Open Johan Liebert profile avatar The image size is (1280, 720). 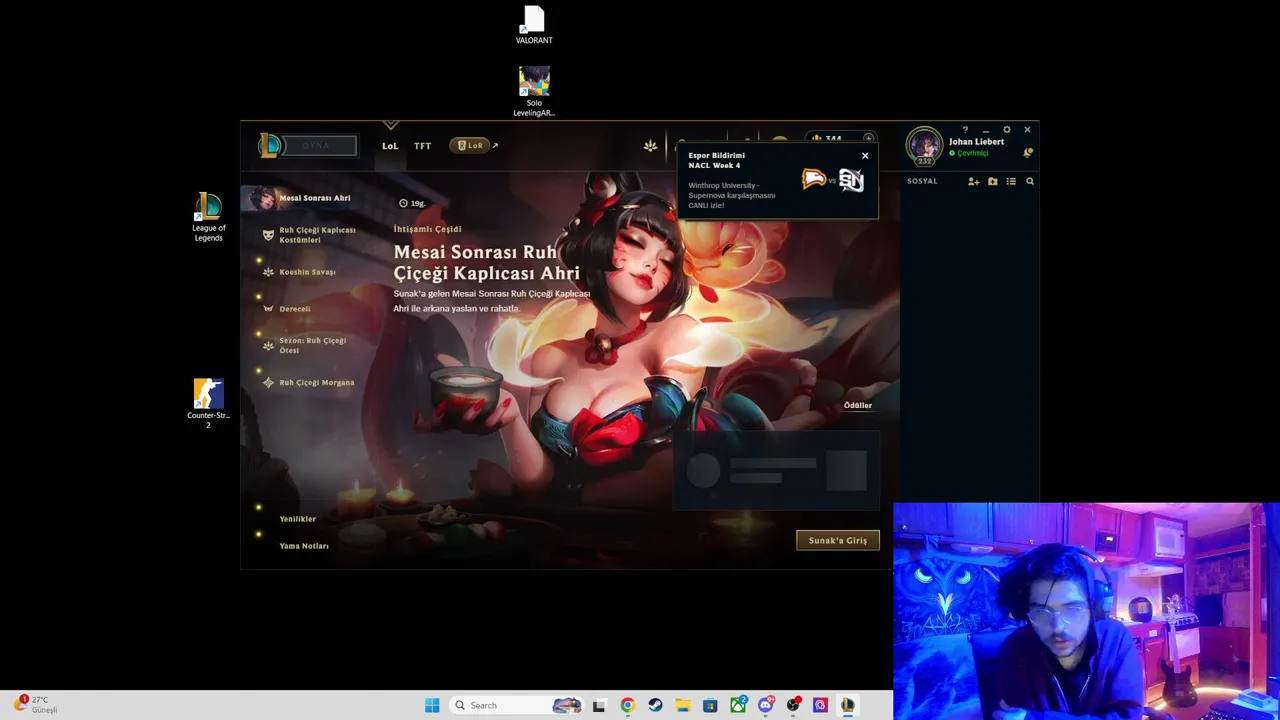pyautogui.click(x=925, y=146)
